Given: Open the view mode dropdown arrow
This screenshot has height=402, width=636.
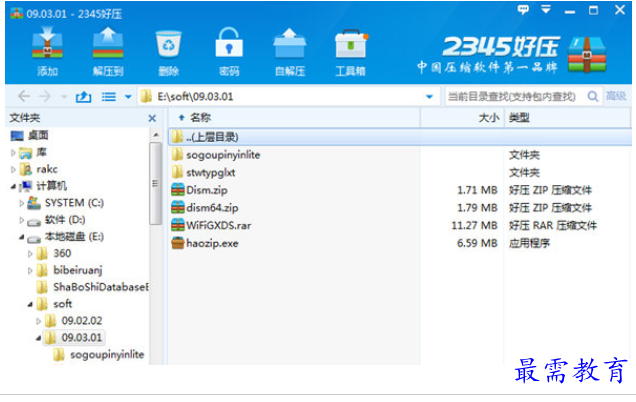Looking at the screenshot, I should (128, 97).
